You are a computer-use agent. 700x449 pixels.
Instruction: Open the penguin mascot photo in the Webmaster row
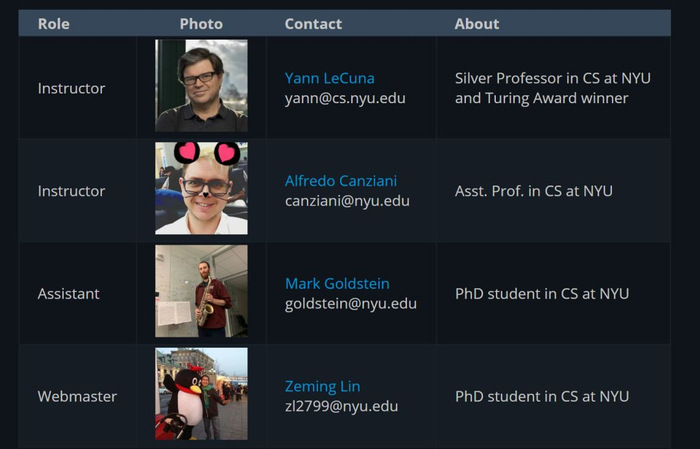(201, 394)
